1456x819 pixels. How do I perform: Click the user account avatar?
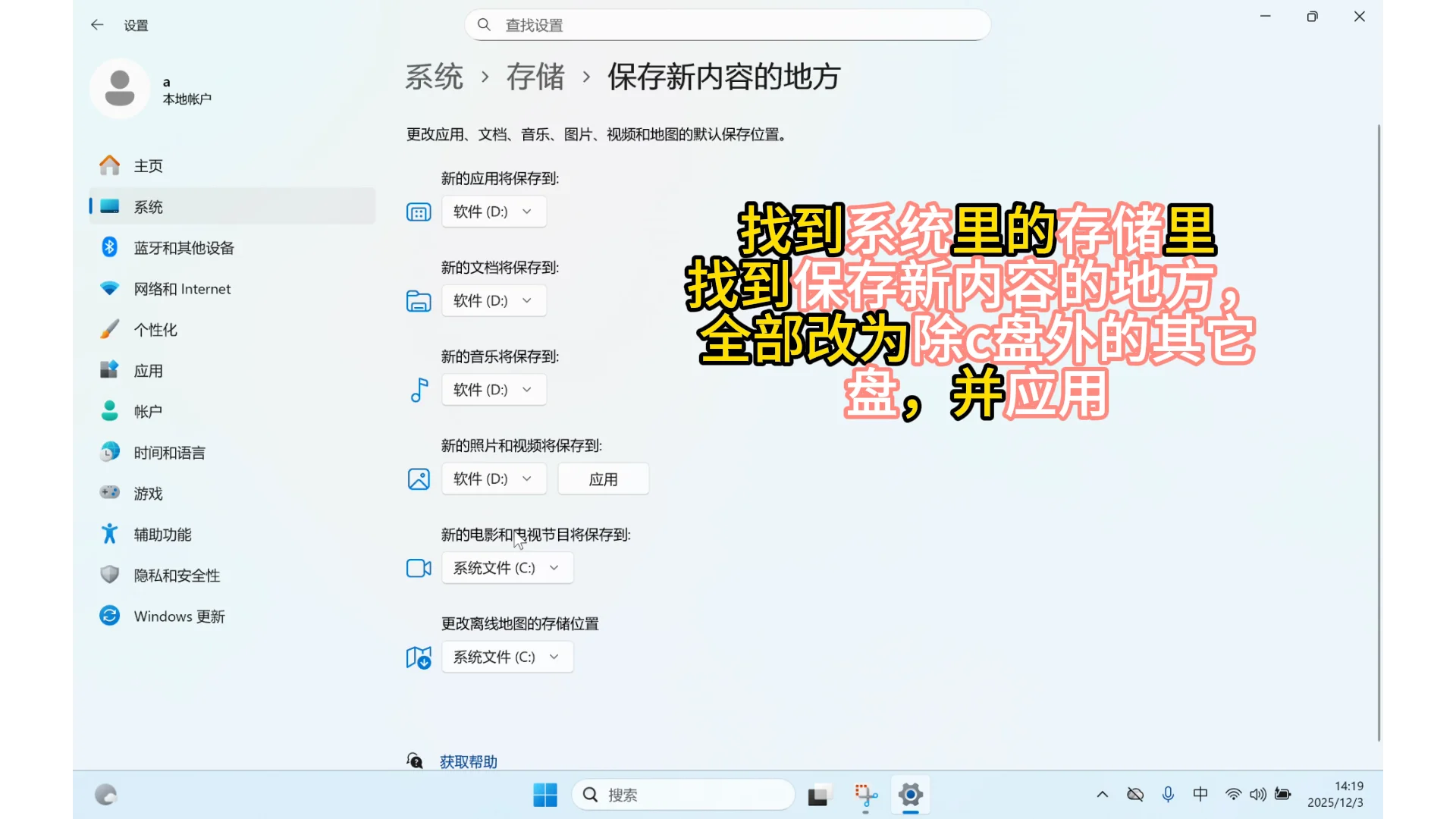pyautogui.click(x=119, y=88)
